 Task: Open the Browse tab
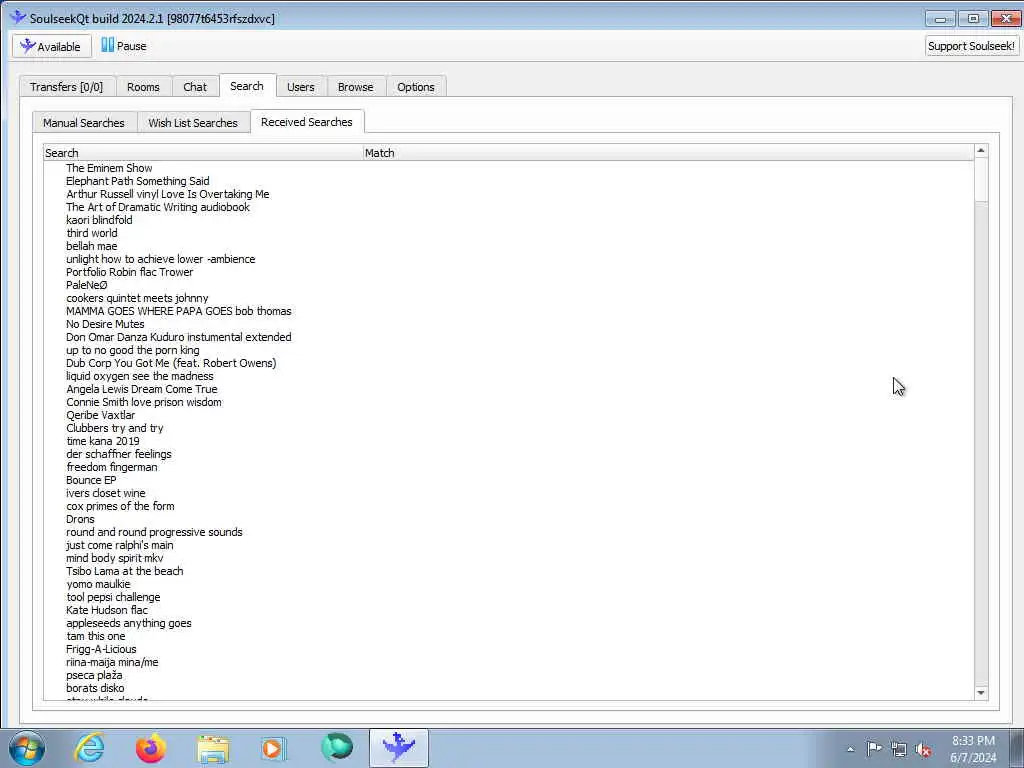(x=355, y=87)
